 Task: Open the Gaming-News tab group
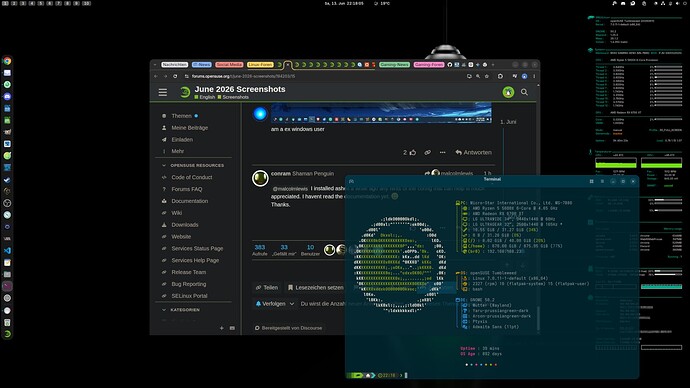394,65
